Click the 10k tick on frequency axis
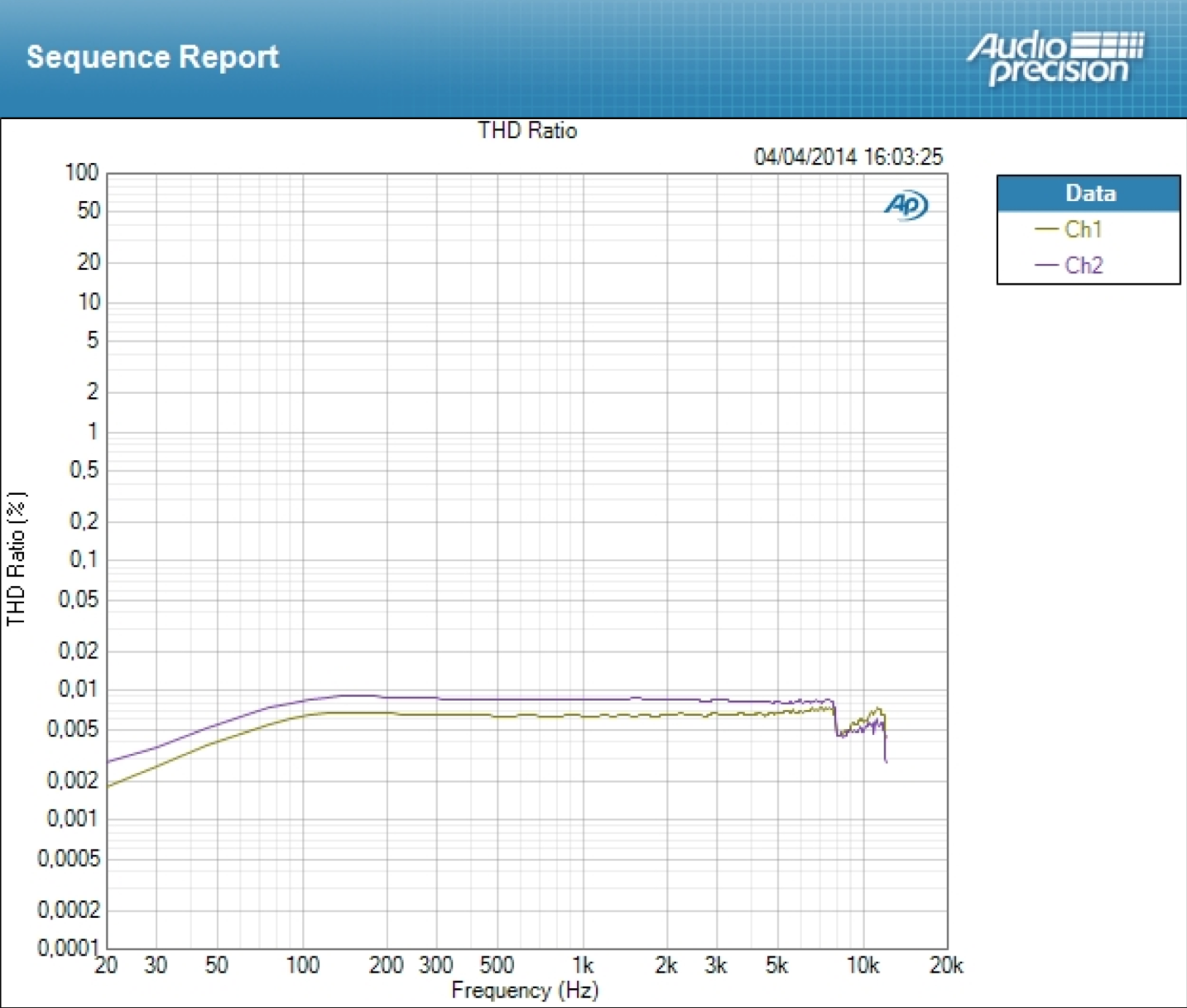1187x1008 pixels. pos(863,965)
